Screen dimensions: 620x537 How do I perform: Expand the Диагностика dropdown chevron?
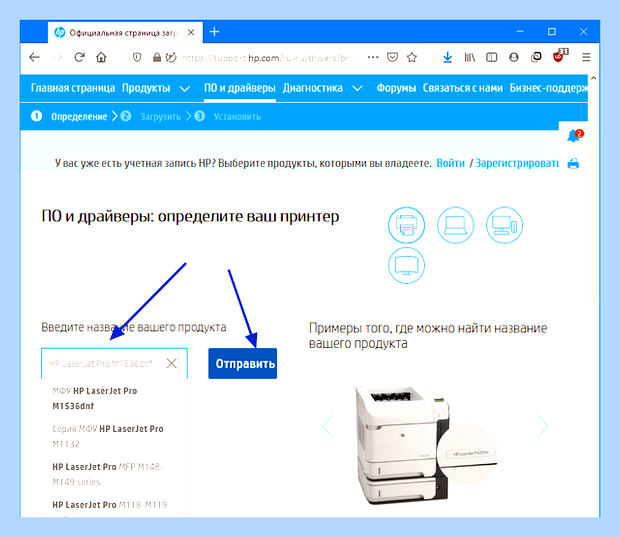357,89
